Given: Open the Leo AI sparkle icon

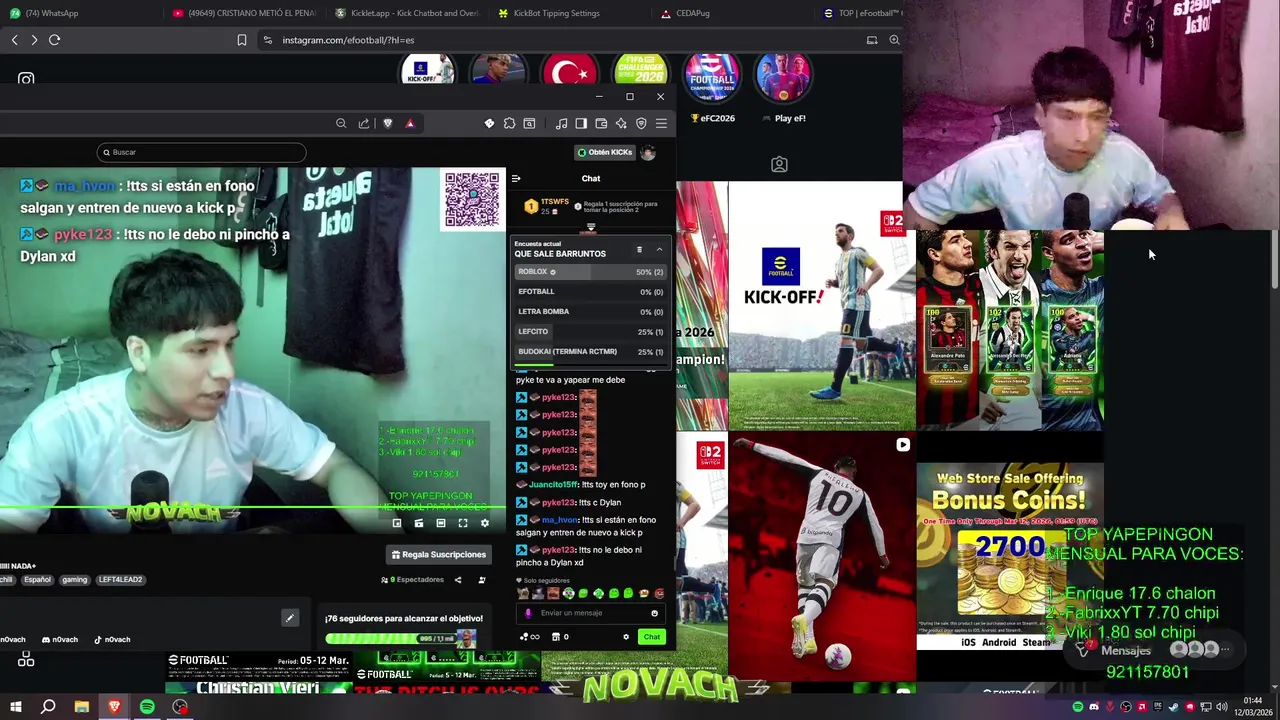Looking at the screenshot, I should click(621, 123).
